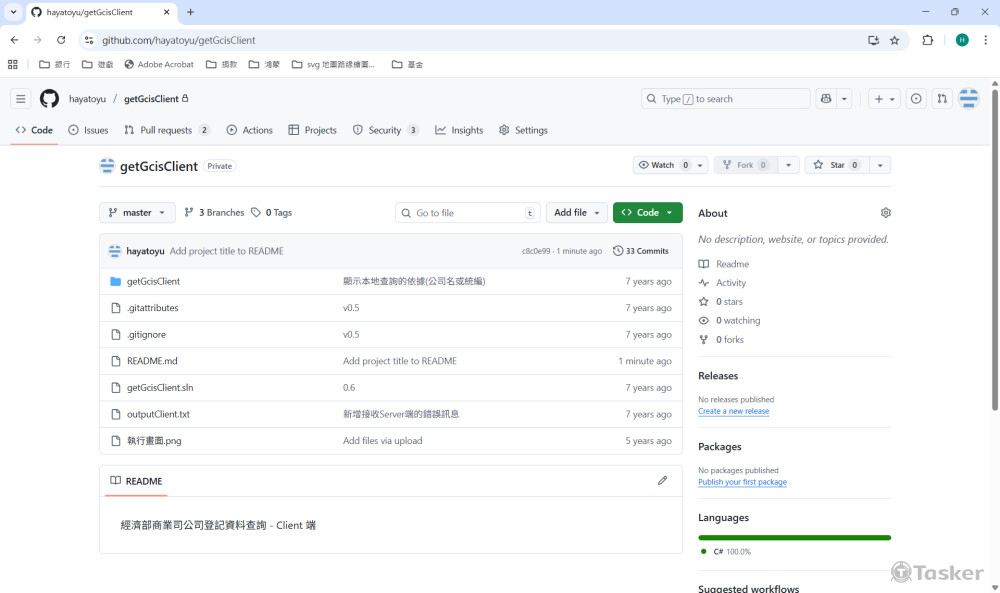Click the GitHub logo home icon
This screenshot has height=593, width=1000.
pos(49,99)
